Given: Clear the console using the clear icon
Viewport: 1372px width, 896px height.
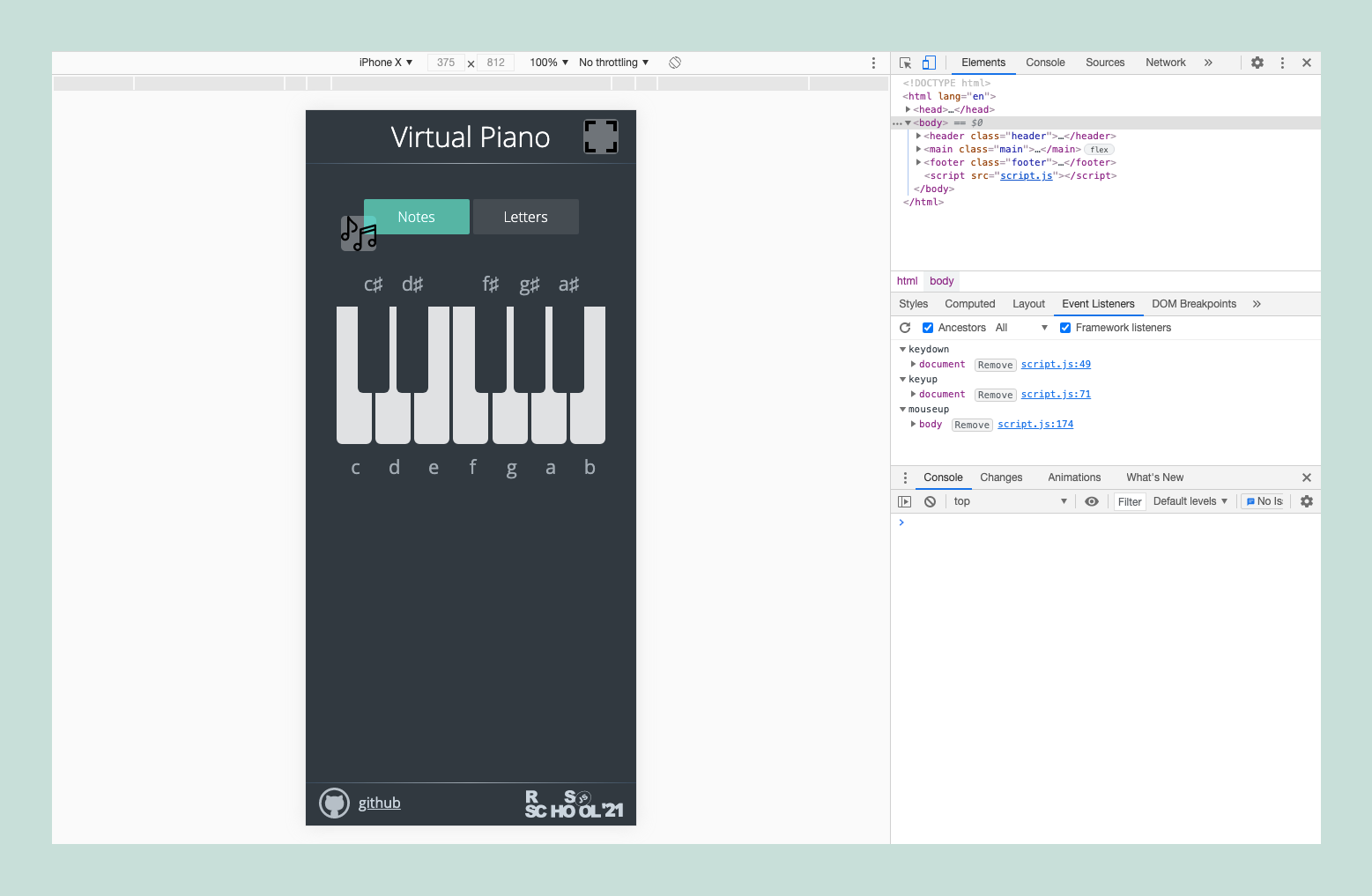Looking at the screenshot, I should [930, 500].
